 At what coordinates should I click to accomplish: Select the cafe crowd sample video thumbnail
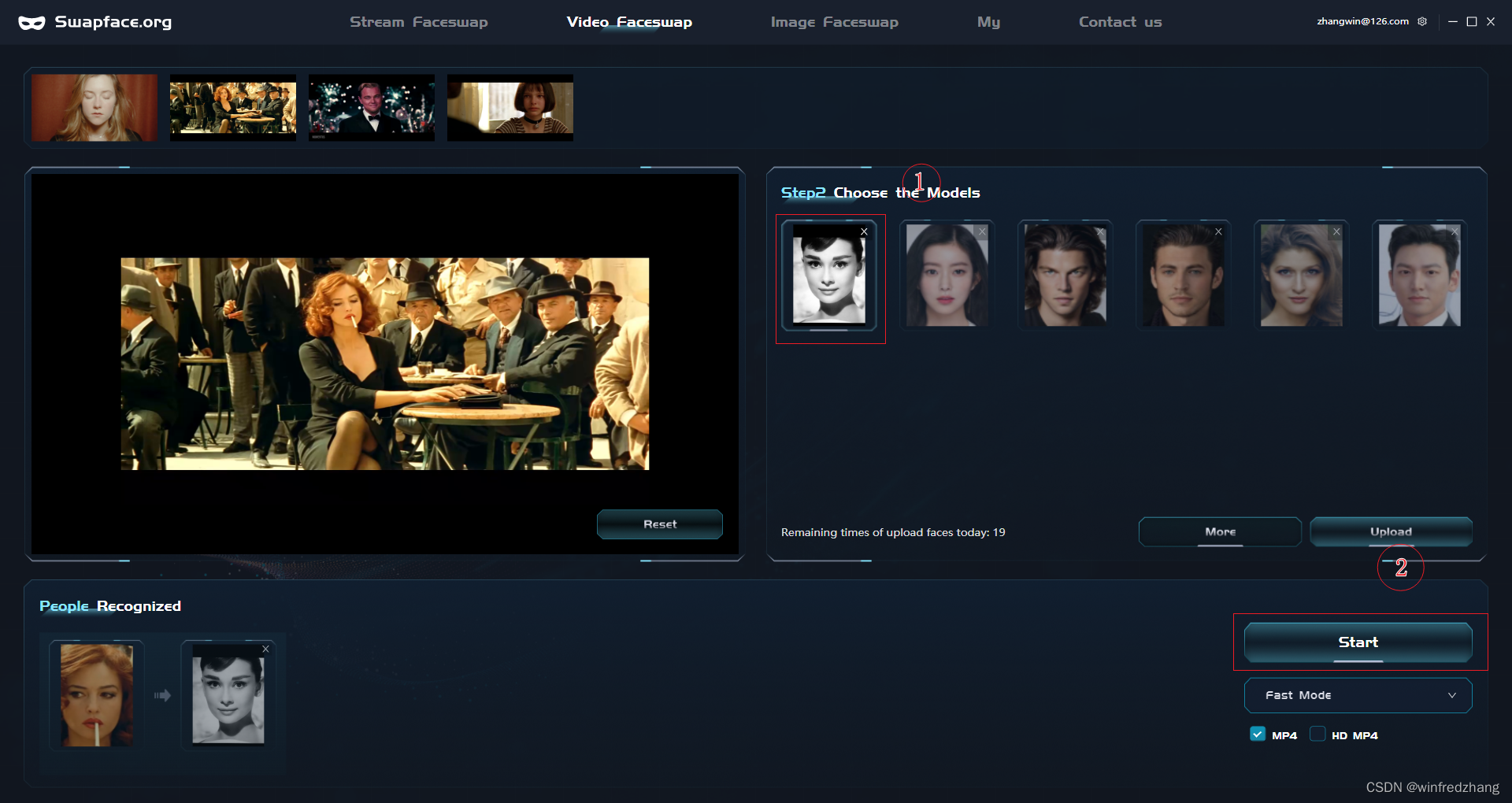pos(233,108)
